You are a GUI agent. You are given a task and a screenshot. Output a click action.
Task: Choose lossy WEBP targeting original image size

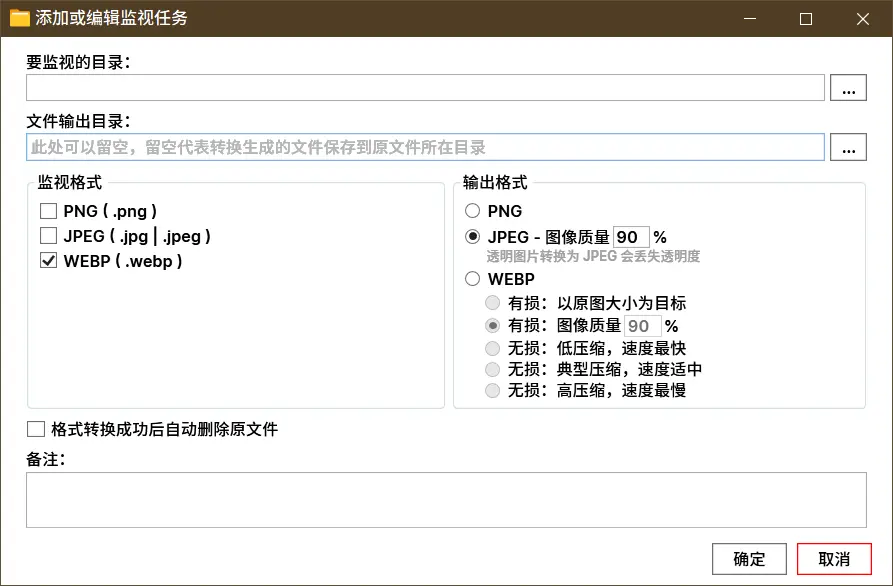tap(492, 303)
